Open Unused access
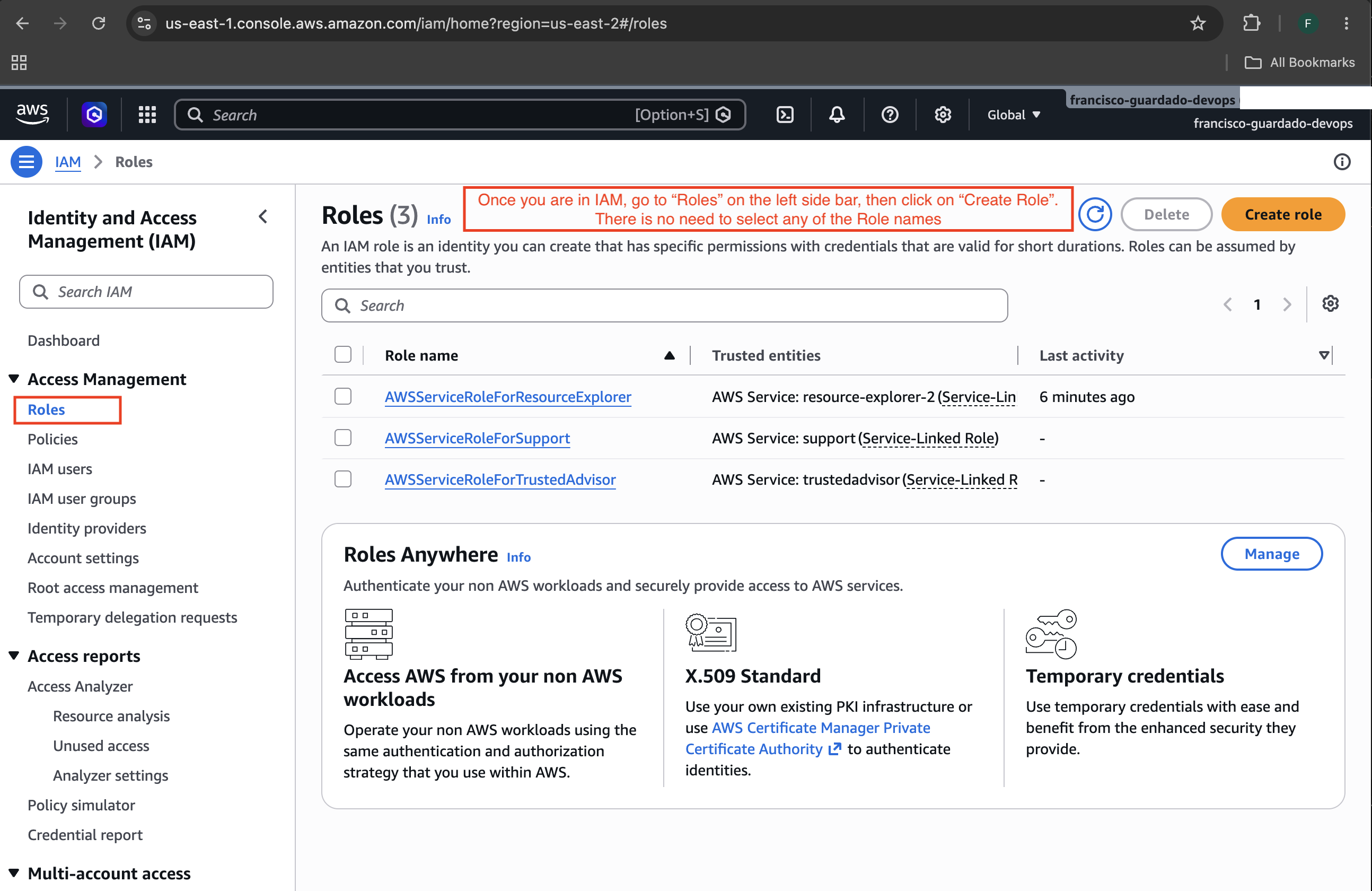The width and height of the screenshot is (1372, 891). coord(101,746)
